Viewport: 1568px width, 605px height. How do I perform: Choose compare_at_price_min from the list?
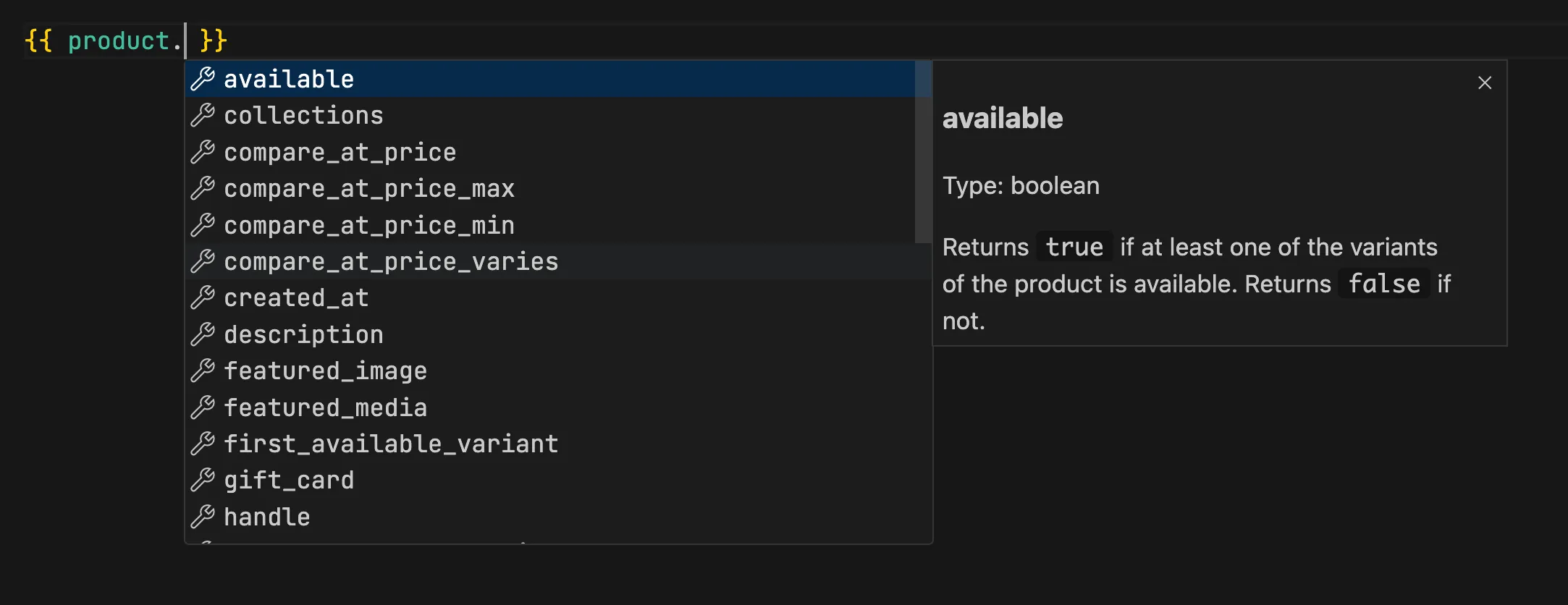(369, 226)
